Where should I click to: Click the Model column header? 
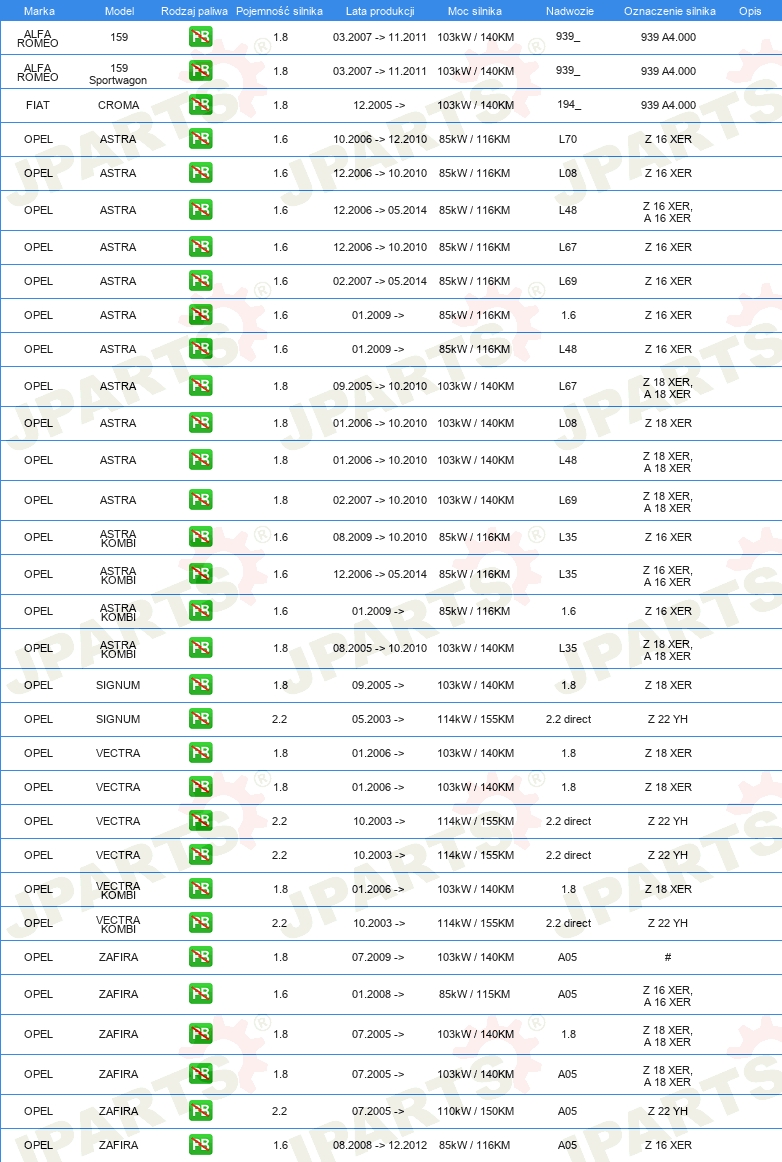119,11
